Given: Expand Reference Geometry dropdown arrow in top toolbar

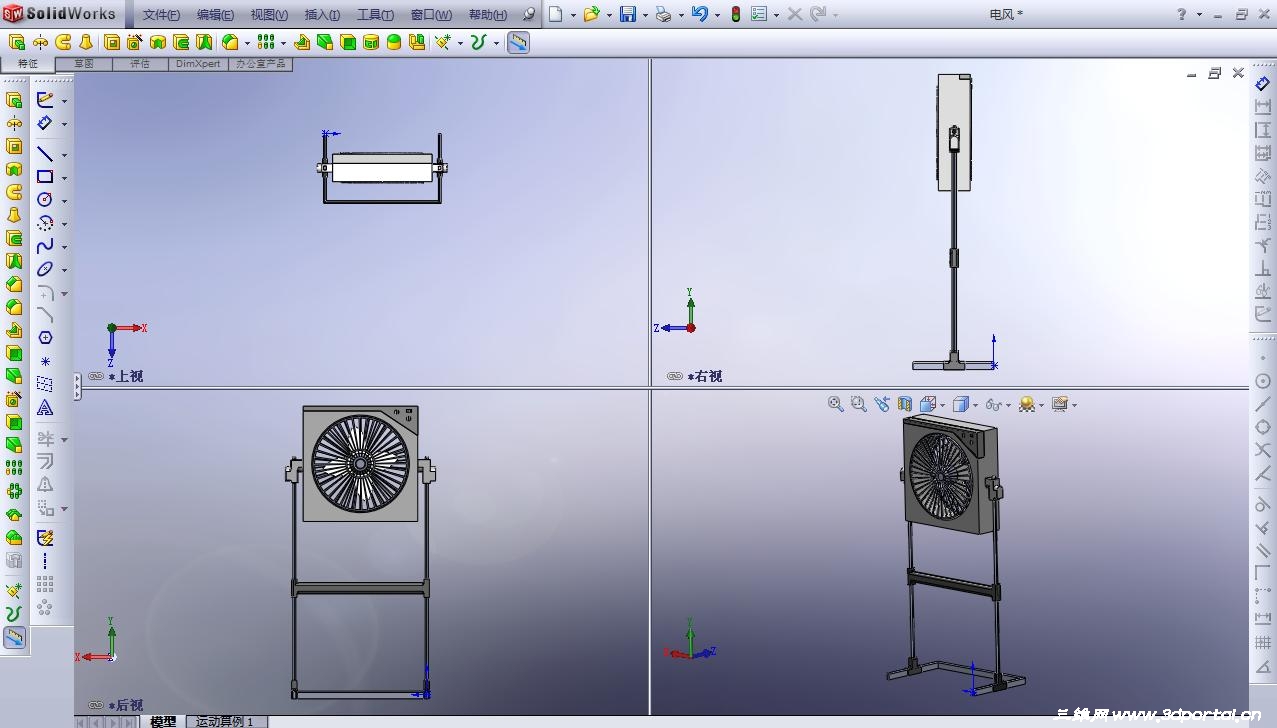Looking at the screenshot, I should click(x=460, y=43).
